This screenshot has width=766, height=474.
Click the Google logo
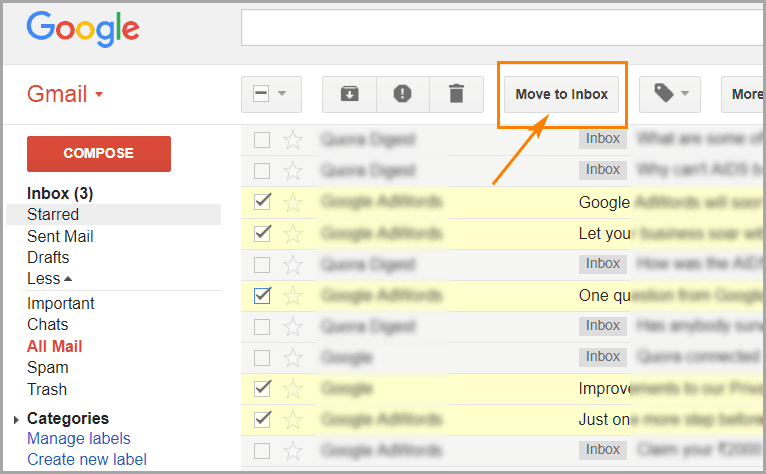[x=83, y=29]
